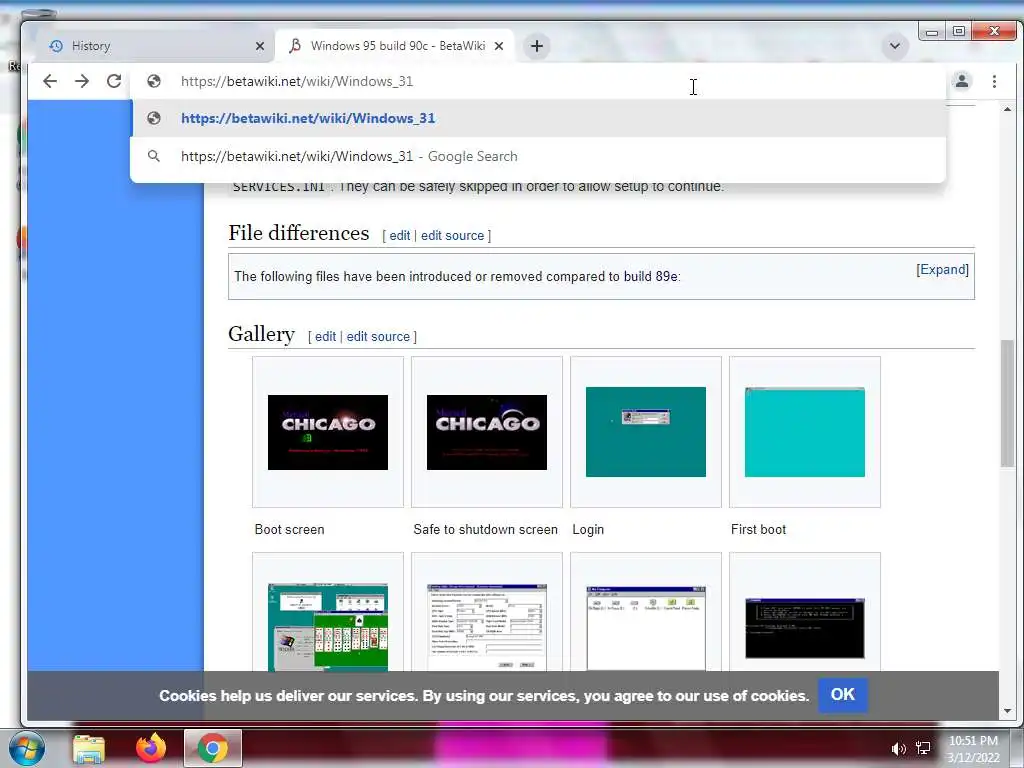
Task: Click the scrollbar down arrow
Action: [x=1007, y=711]
